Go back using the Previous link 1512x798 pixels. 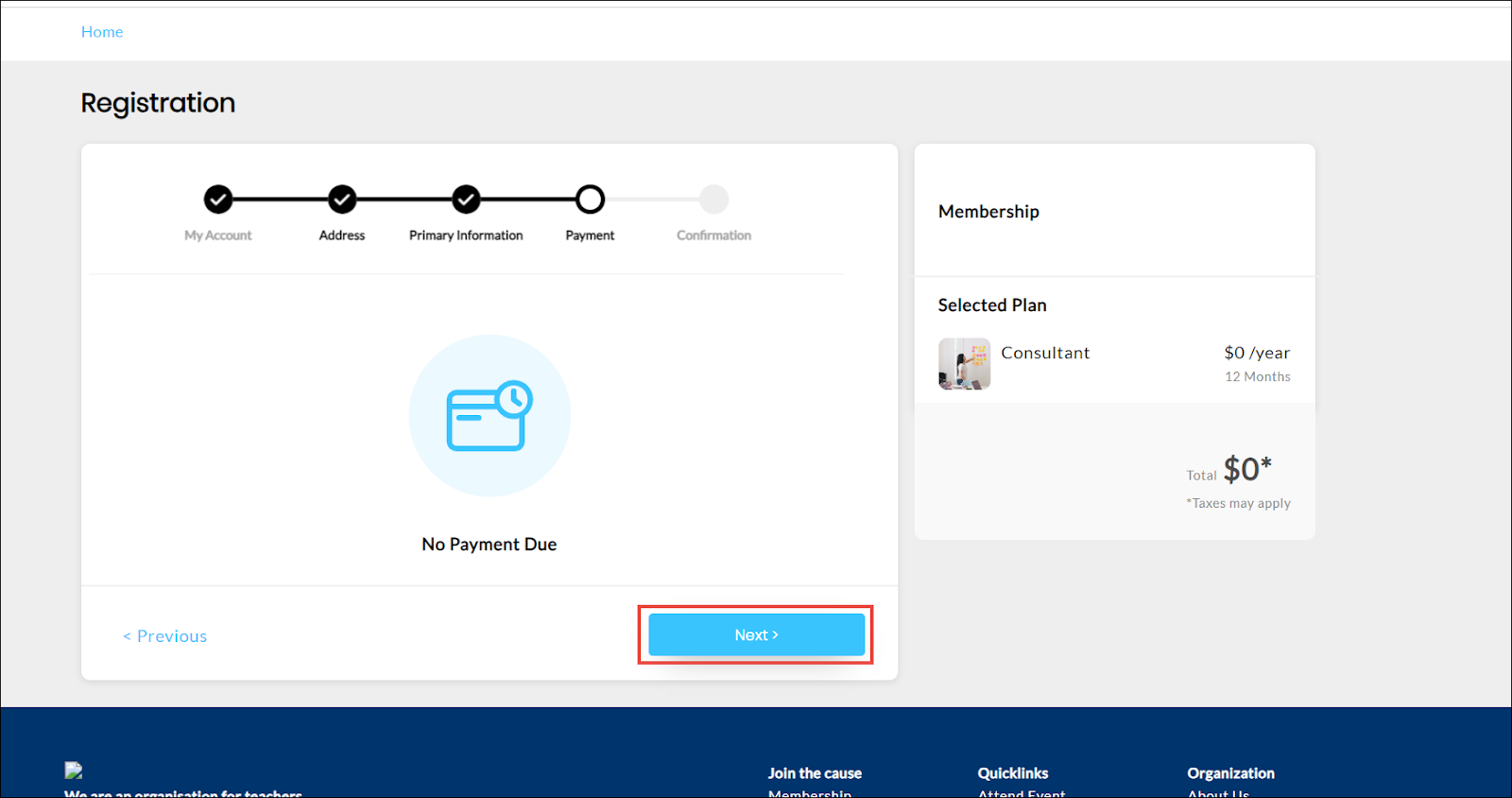[165, 636]
